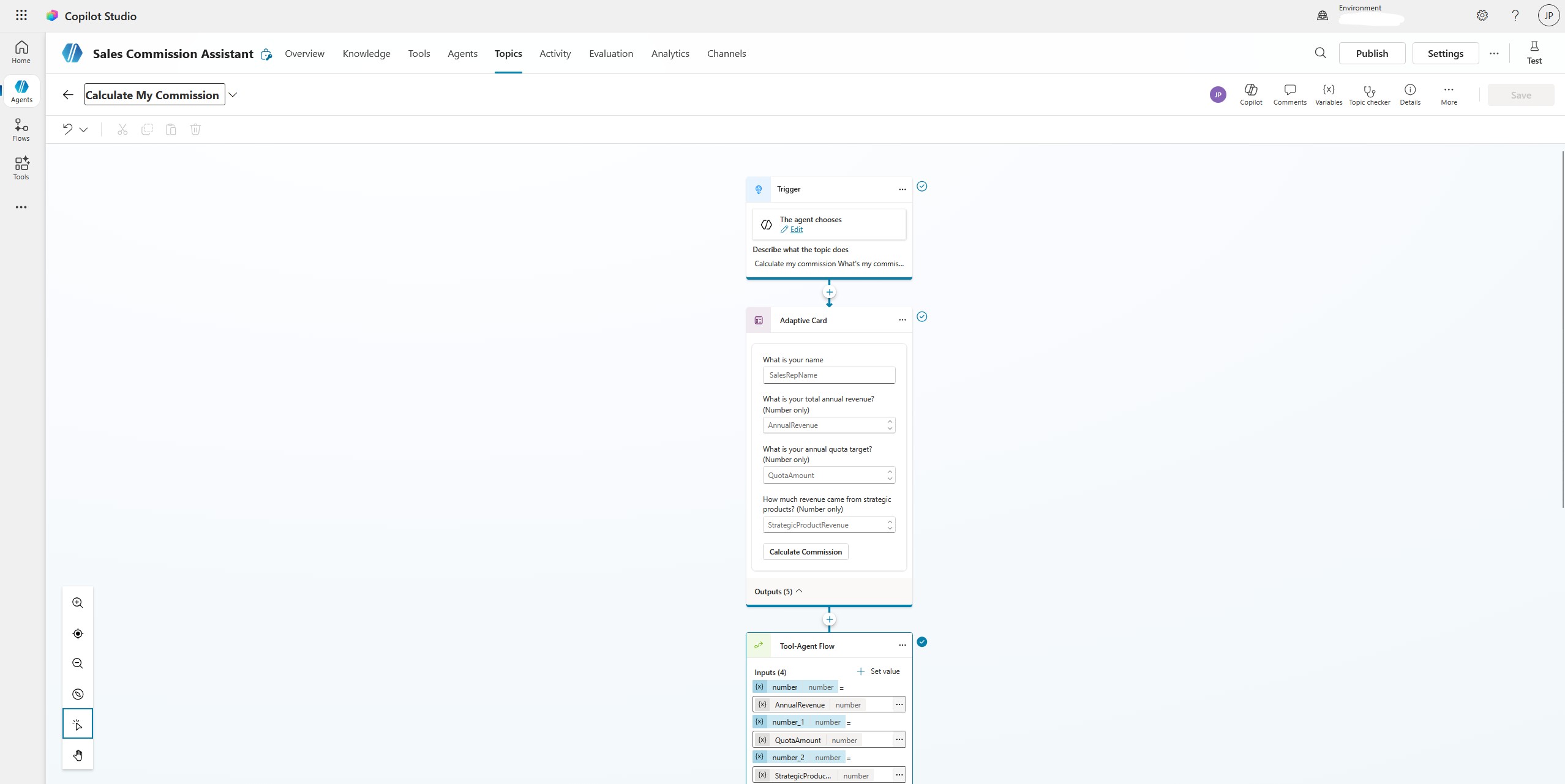Collapse the Outputs (5) section
1565x784 pixels.
(798, 591)
